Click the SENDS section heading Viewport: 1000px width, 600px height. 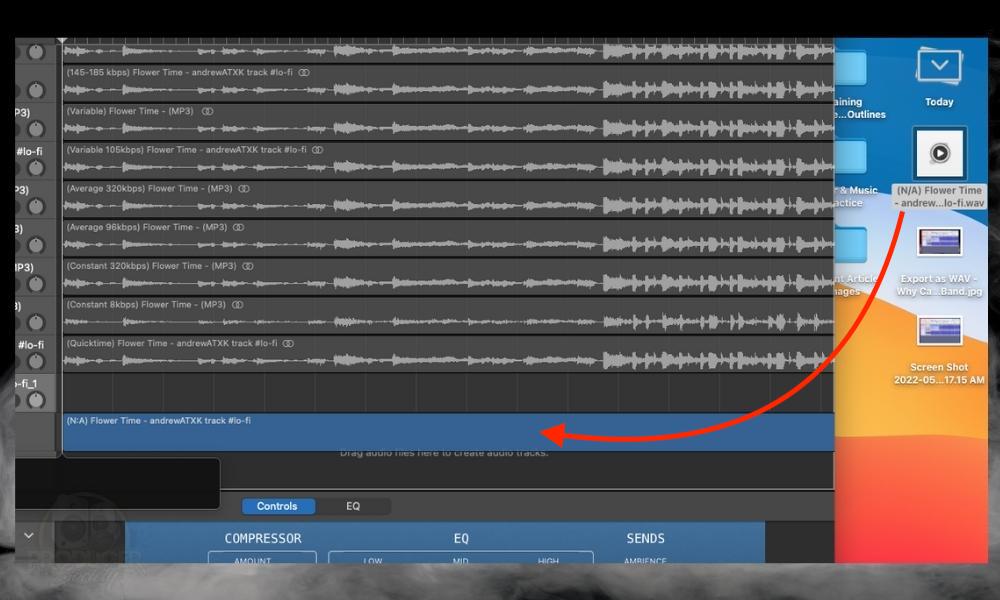click(645, 538)
